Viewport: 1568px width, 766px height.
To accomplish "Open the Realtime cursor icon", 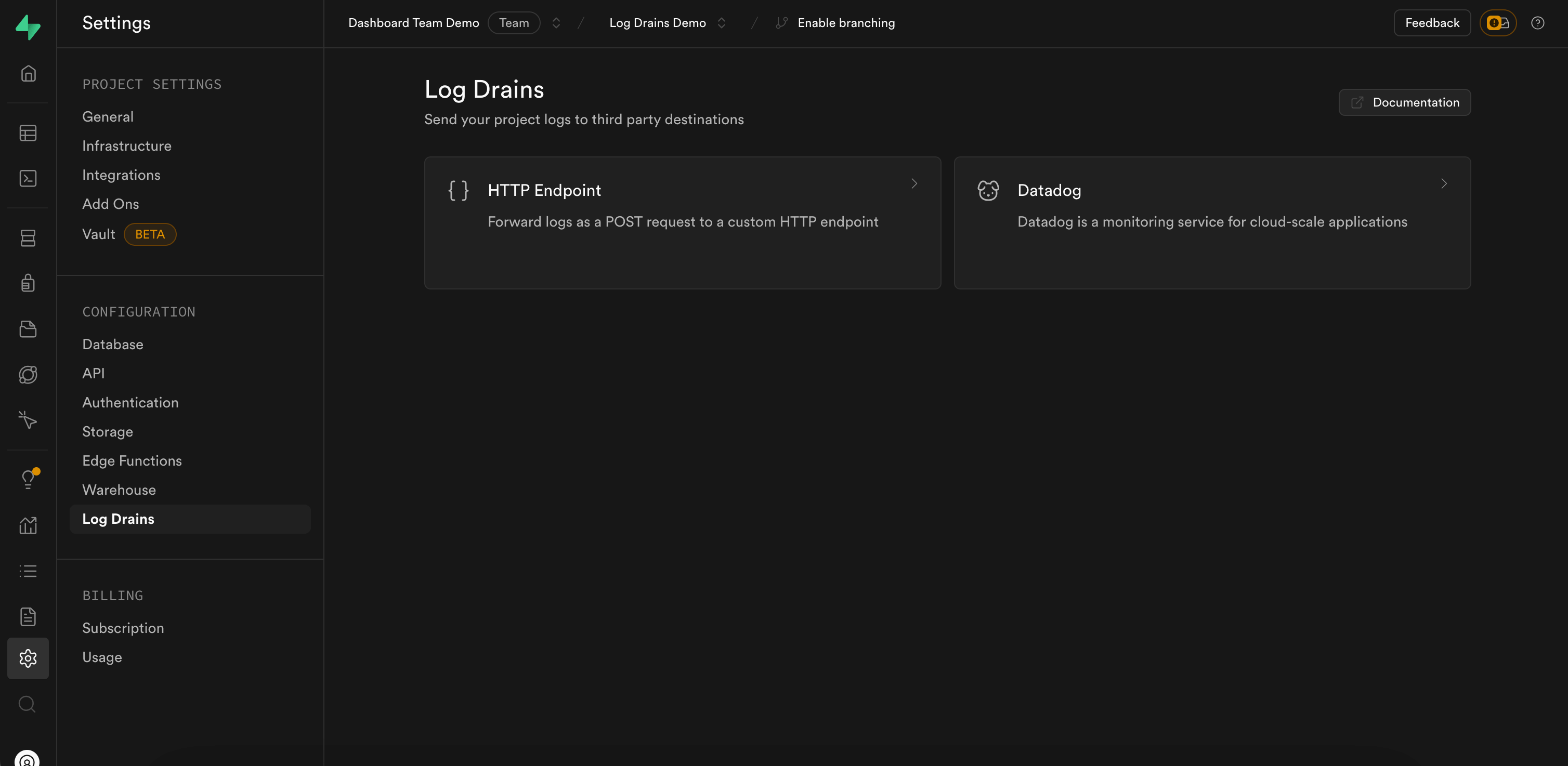I will click(28, 420).
